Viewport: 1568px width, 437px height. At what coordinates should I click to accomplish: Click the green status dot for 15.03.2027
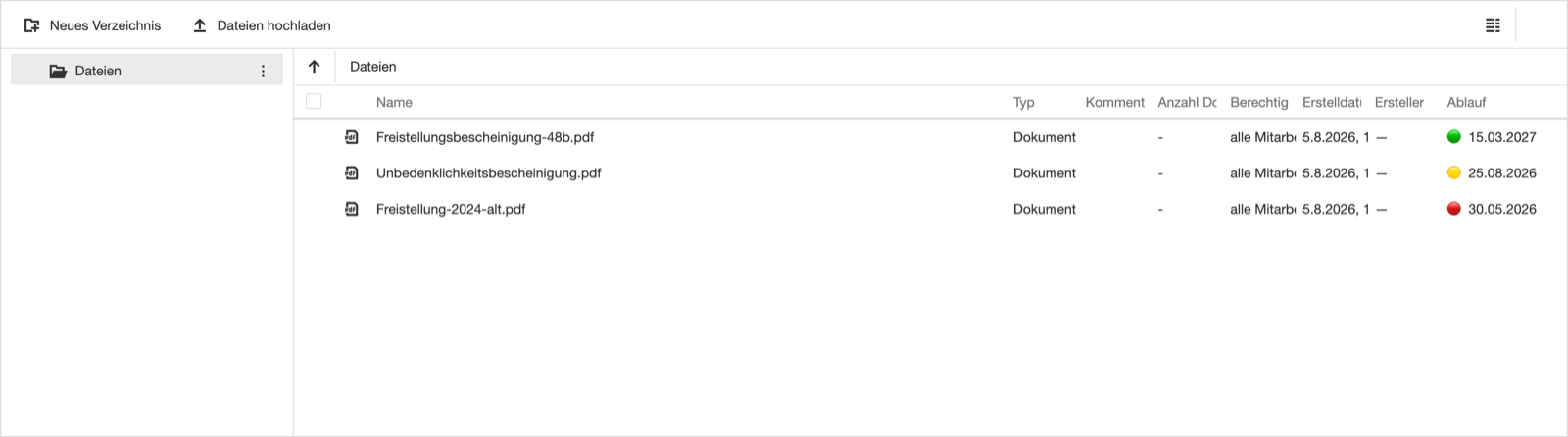pyautogui.click(x=1454, y=136)
